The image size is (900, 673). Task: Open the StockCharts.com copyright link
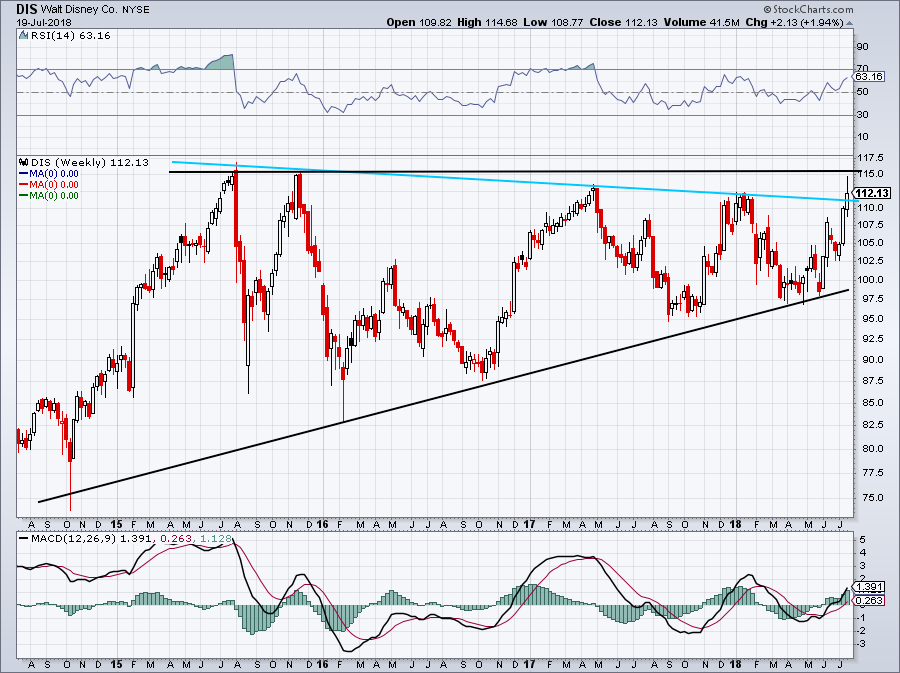coord(808,9)
